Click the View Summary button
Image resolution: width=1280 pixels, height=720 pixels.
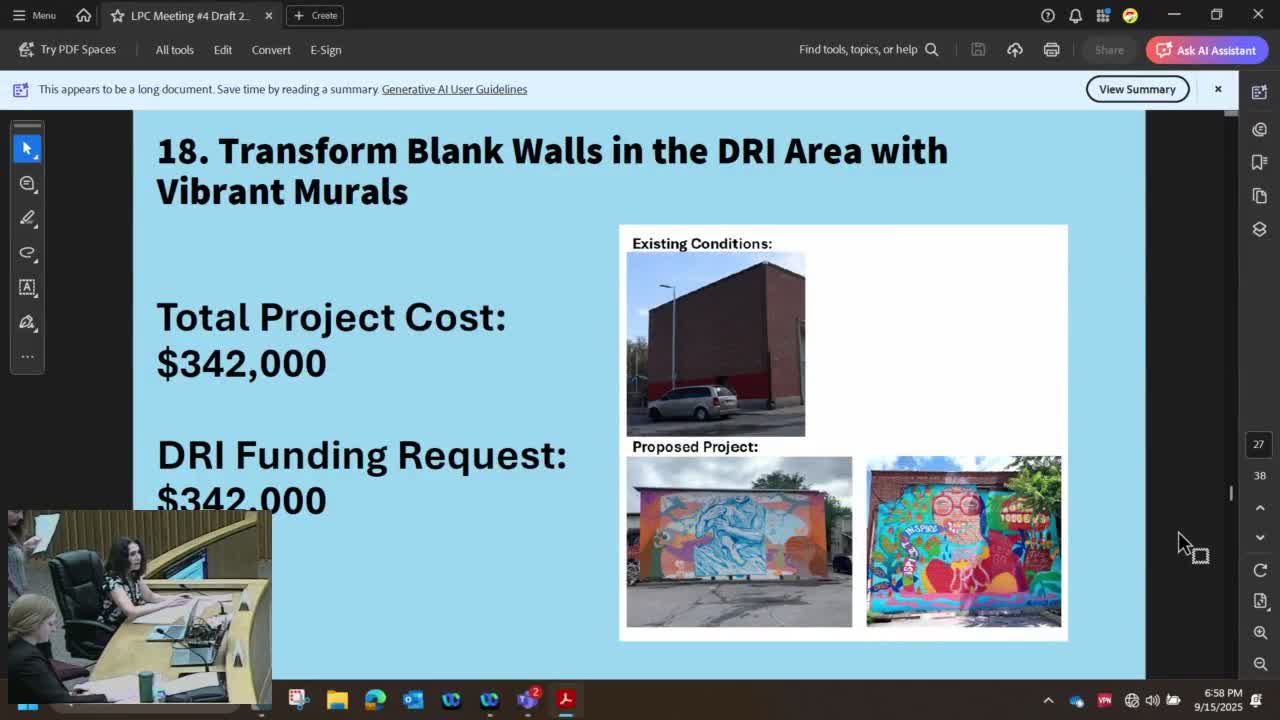point(1137,89)
